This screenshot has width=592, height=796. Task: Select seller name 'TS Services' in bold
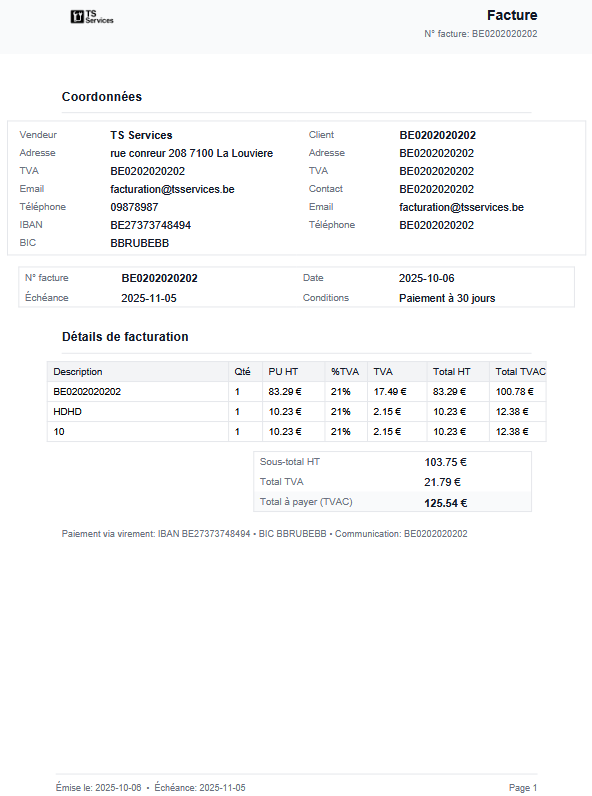pos(141,135)
